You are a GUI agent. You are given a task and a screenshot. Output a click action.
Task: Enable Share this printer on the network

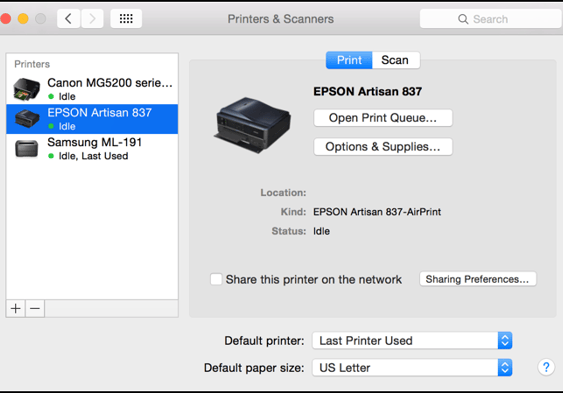click(216, 279)
